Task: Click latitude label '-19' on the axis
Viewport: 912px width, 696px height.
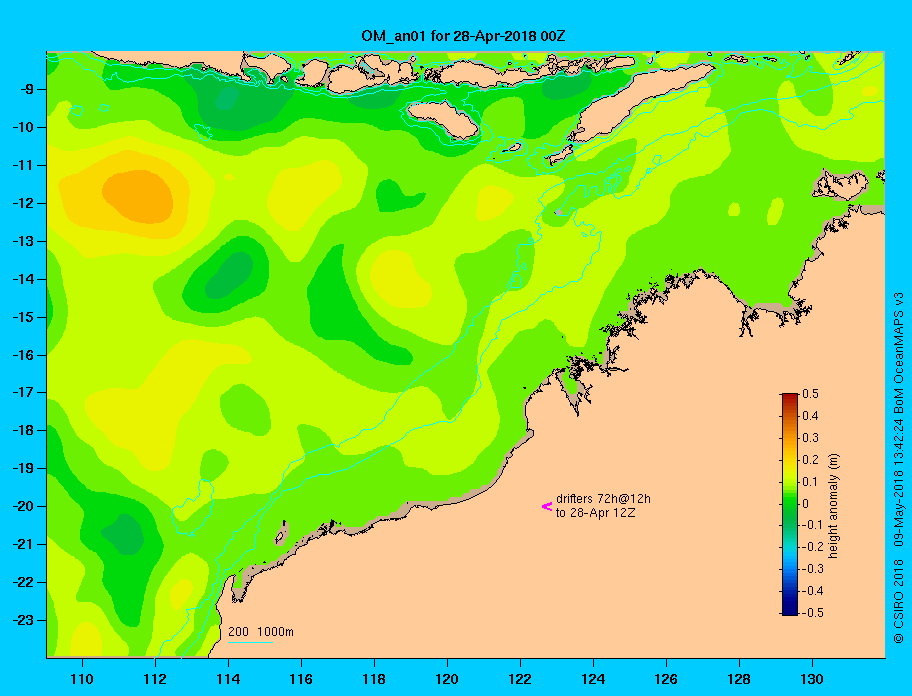Action: click(x=22, y=469)
